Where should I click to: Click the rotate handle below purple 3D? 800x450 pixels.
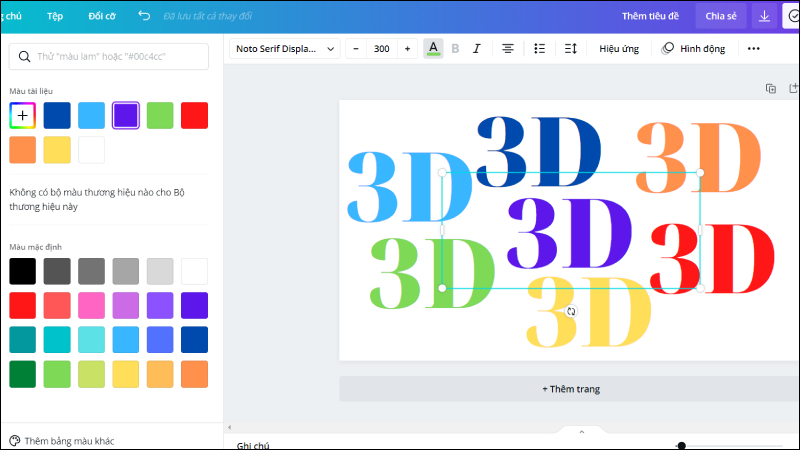coord(571,311)
